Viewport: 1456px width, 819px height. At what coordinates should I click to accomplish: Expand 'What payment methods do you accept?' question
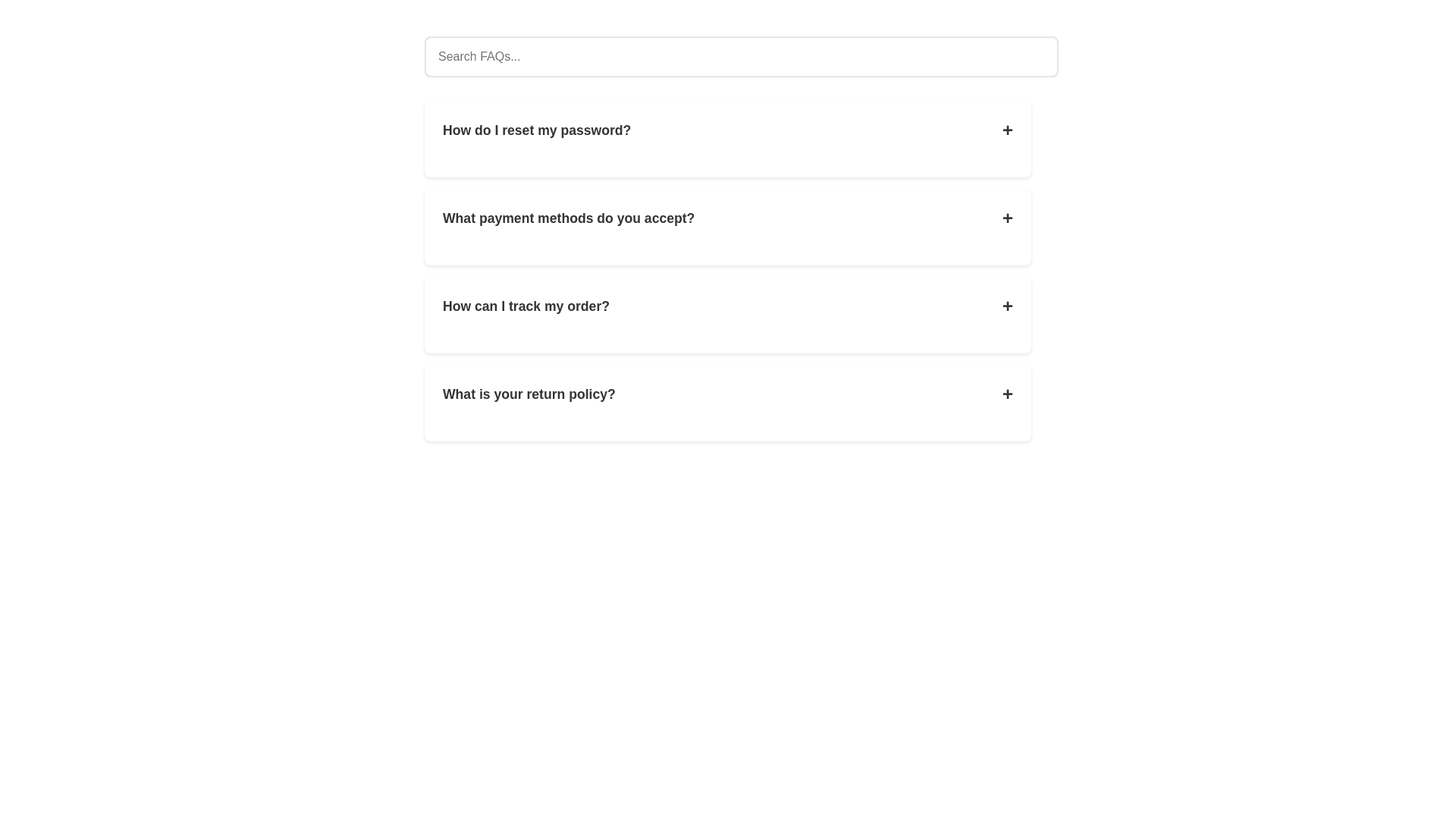click(x=568, y=218)
